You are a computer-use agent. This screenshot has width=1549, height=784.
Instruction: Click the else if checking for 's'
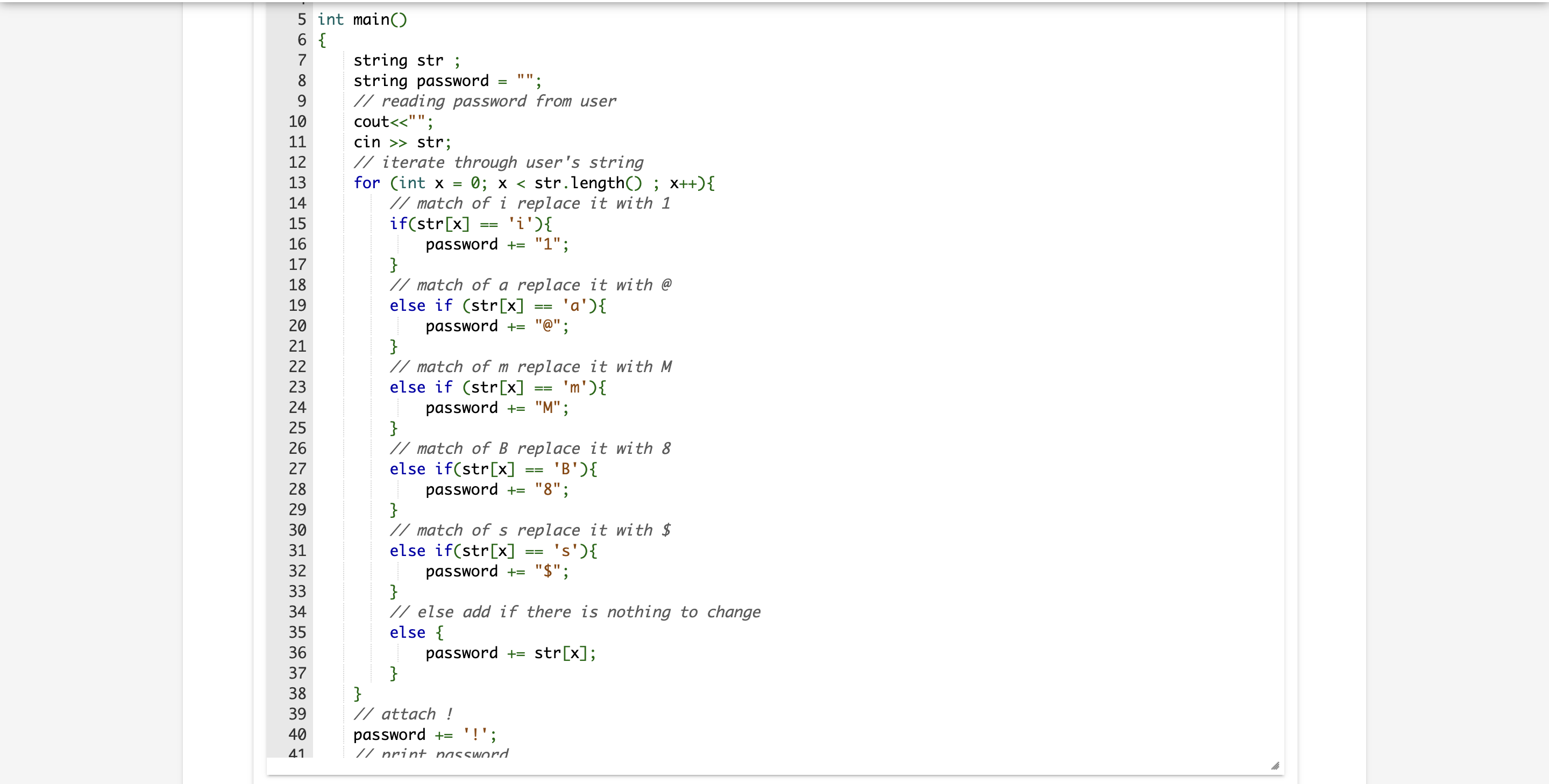(x=493, y=551)
